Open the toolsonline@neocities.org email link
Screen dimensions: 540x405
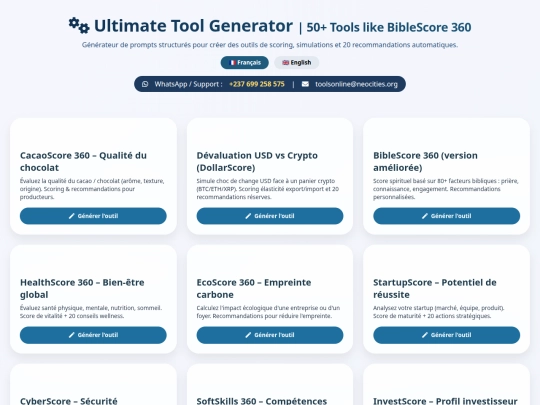(356, 84)
